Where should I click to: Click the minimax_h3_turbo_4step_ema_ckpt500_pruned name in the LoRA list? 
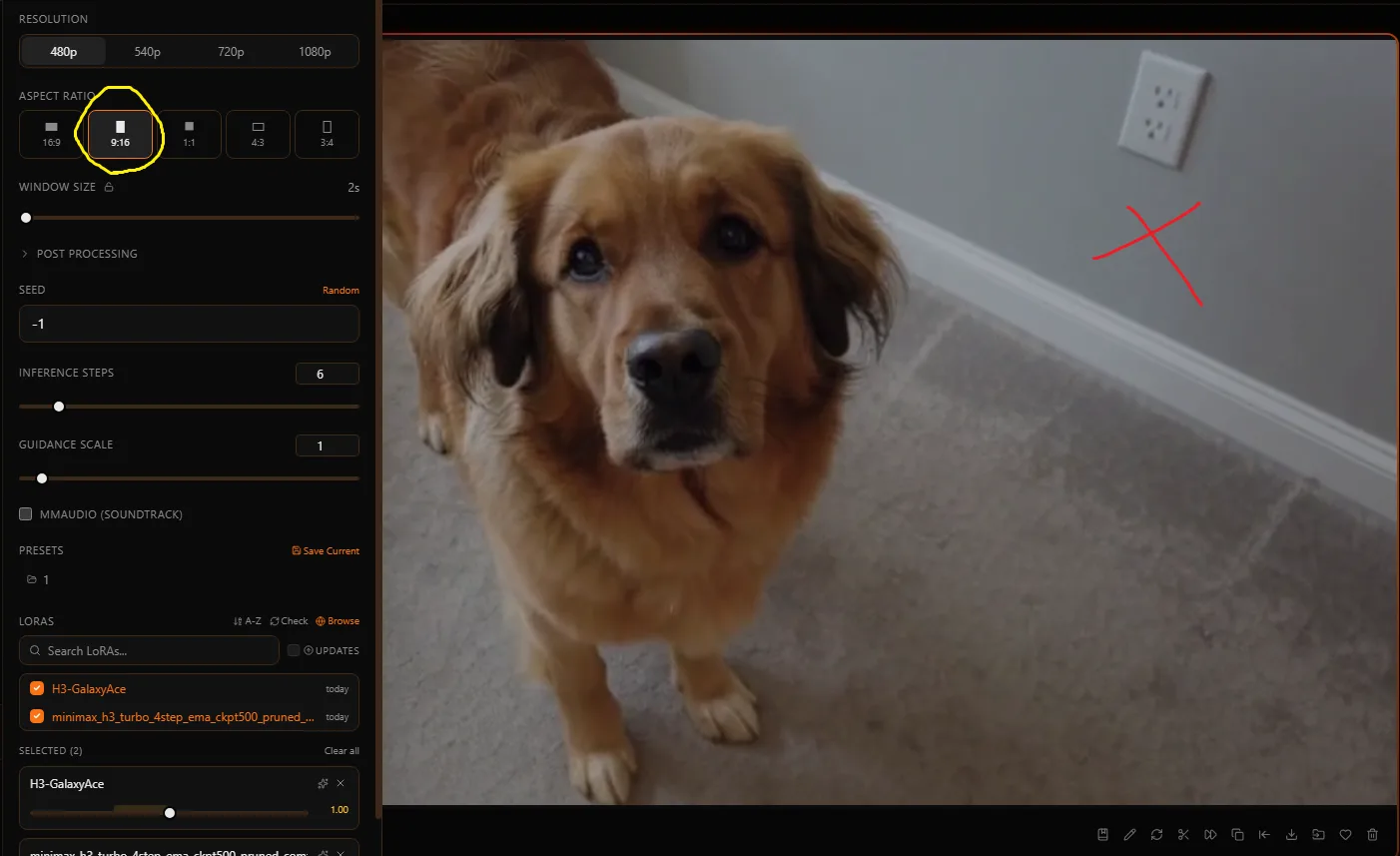point(183,717)
